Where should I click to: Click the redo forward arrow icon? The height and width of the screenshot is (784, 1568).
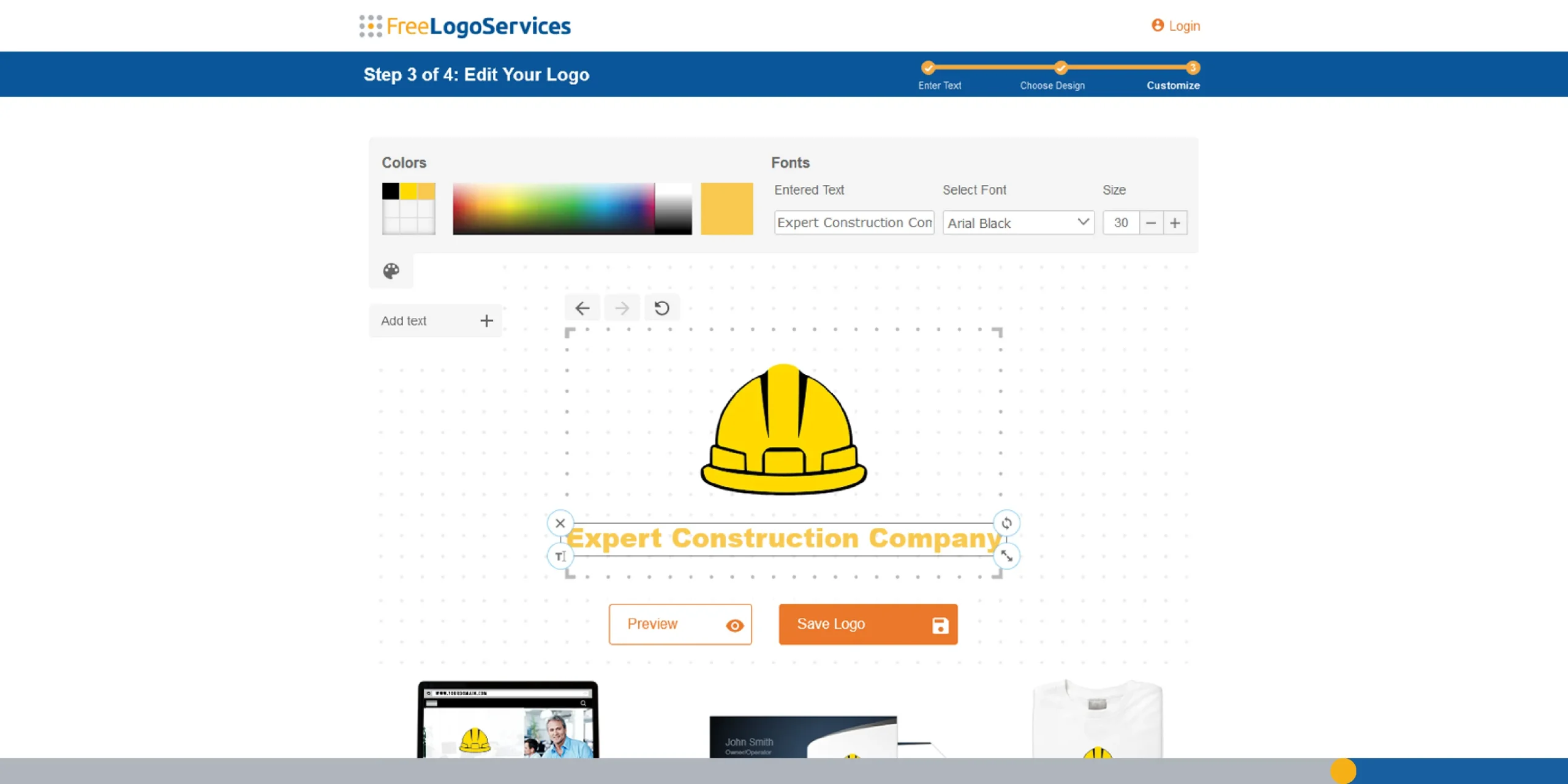coord(622,308)
